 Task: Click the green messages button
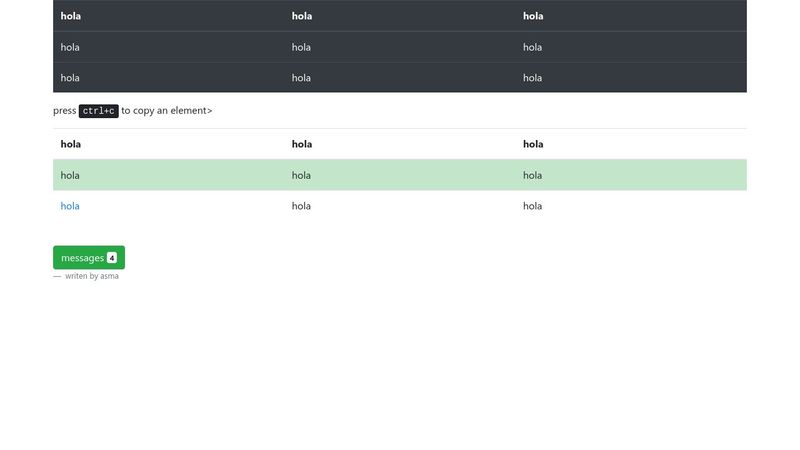tap(82, 258)
